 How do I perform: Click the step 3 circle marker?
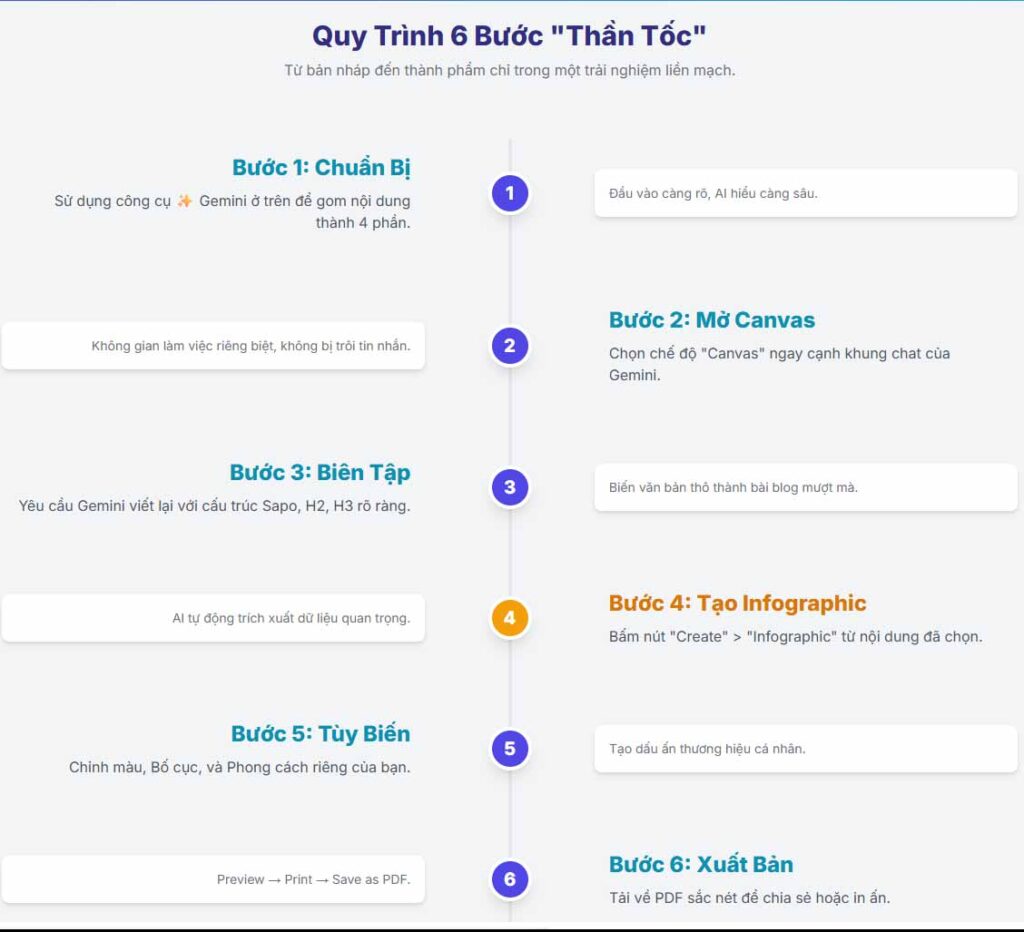coord(510,487)
